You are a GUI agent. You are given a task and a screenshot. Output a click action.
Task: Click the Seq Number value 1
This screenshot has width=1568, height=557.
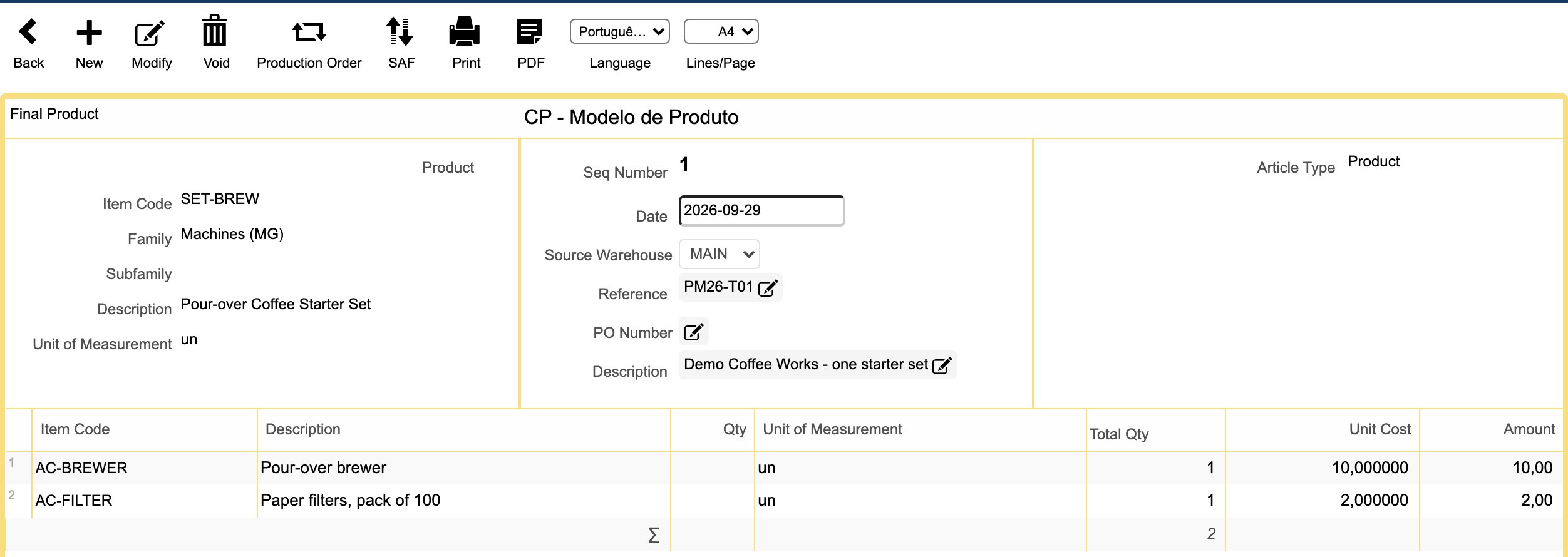[684, 165]
